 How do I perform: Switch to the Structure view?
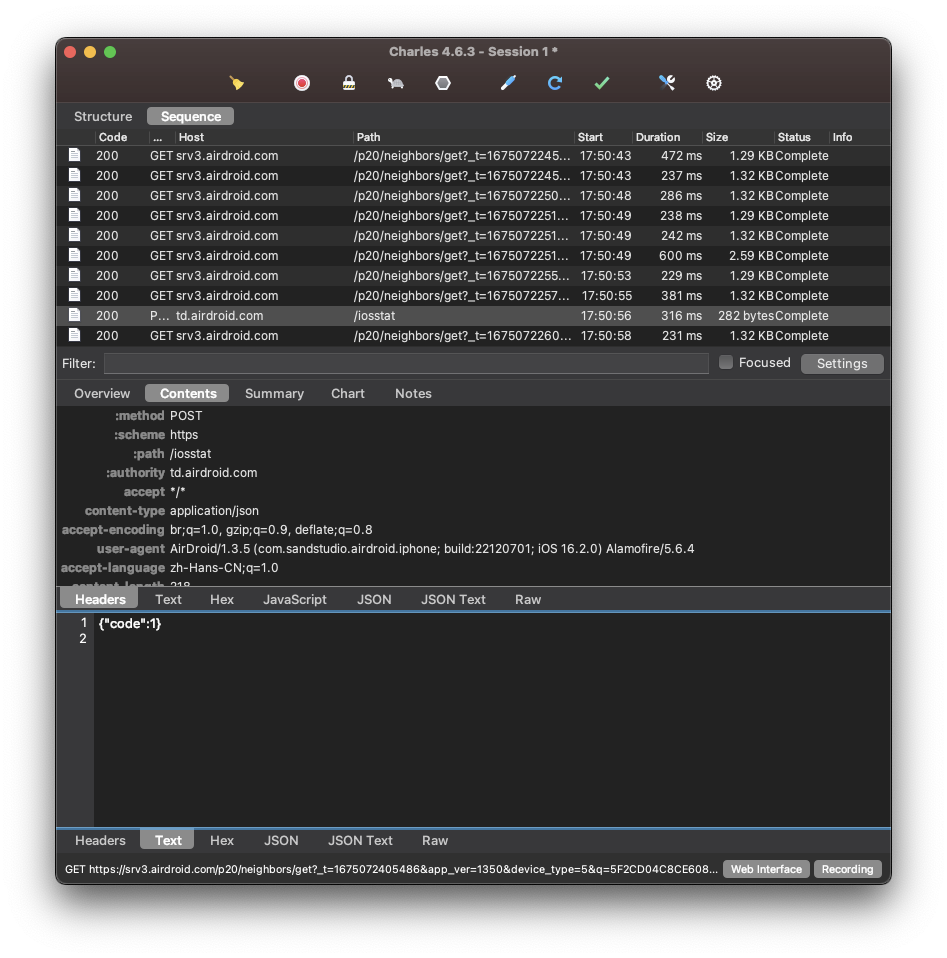(103, 116)
